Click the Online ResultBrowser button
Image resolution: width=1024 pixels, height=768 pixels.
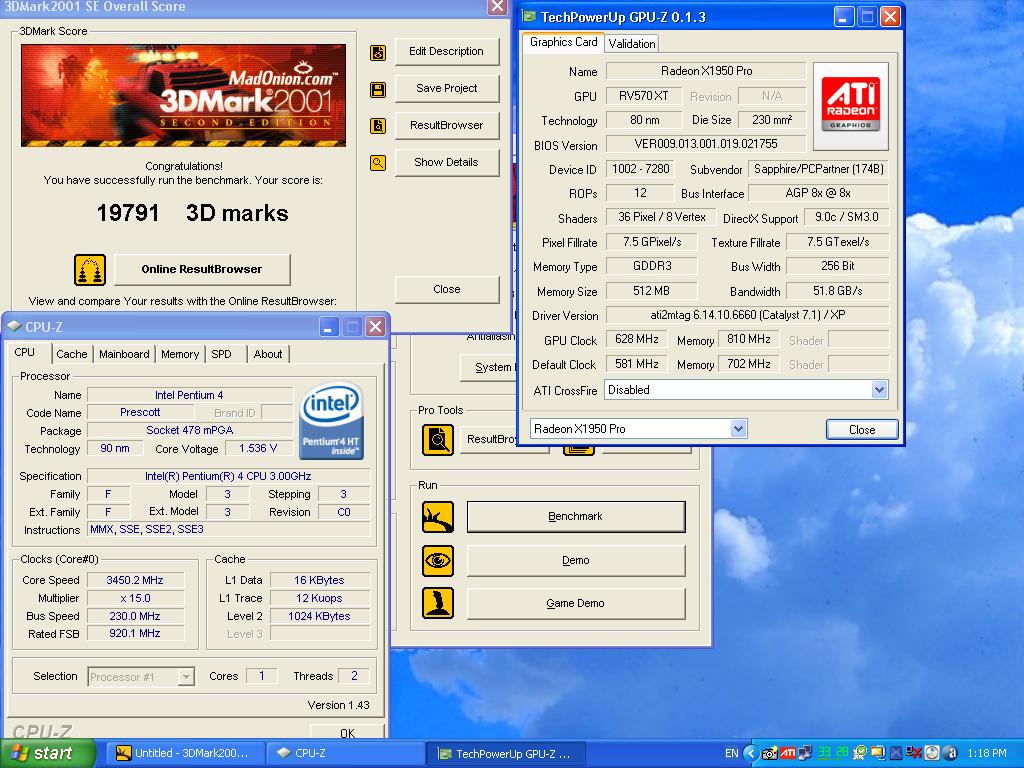[202, 269]
